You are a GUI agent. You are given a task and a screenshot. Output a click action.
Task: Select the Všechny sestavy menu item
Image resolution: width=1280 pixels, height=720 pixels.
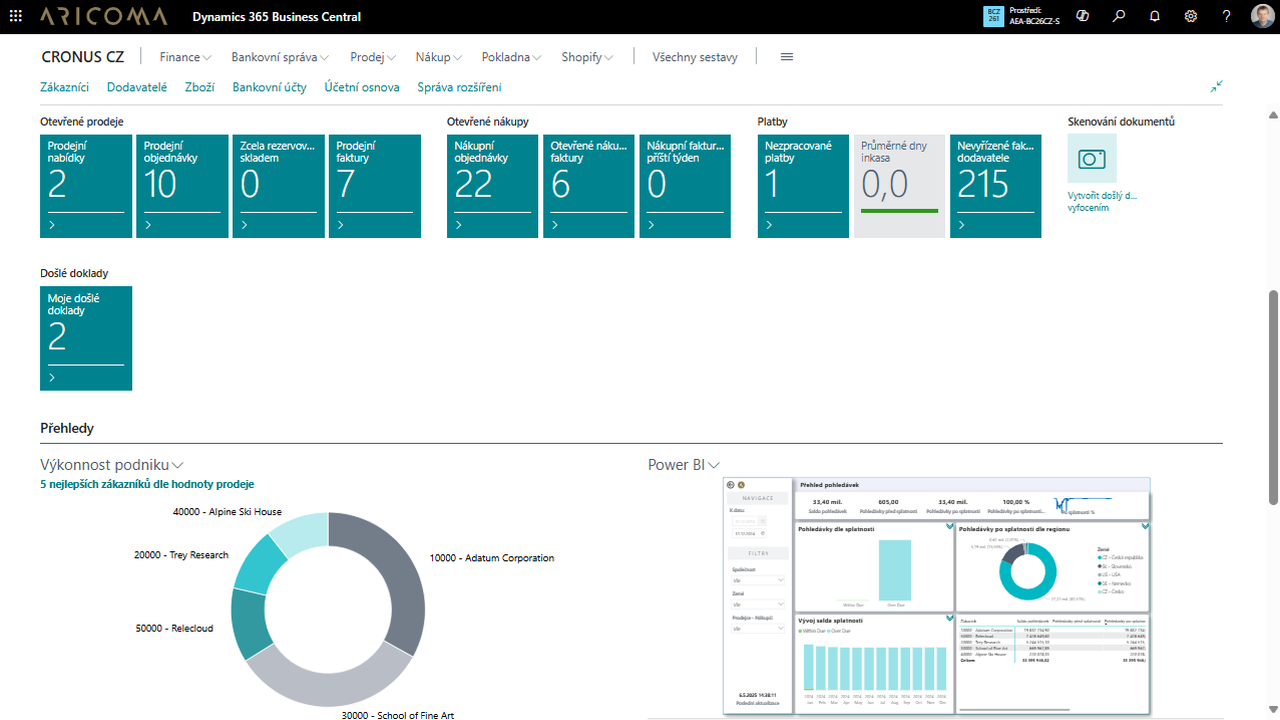pos(695,57)
